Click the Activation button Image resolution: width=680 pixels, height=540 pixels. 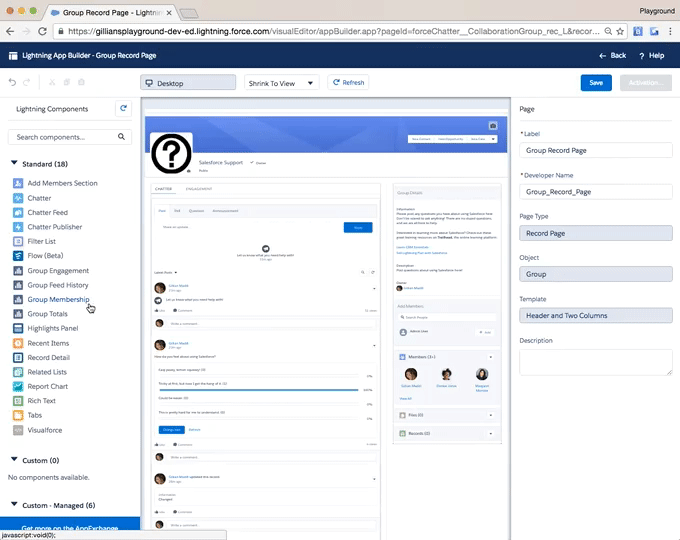click(x=646, y=82)
